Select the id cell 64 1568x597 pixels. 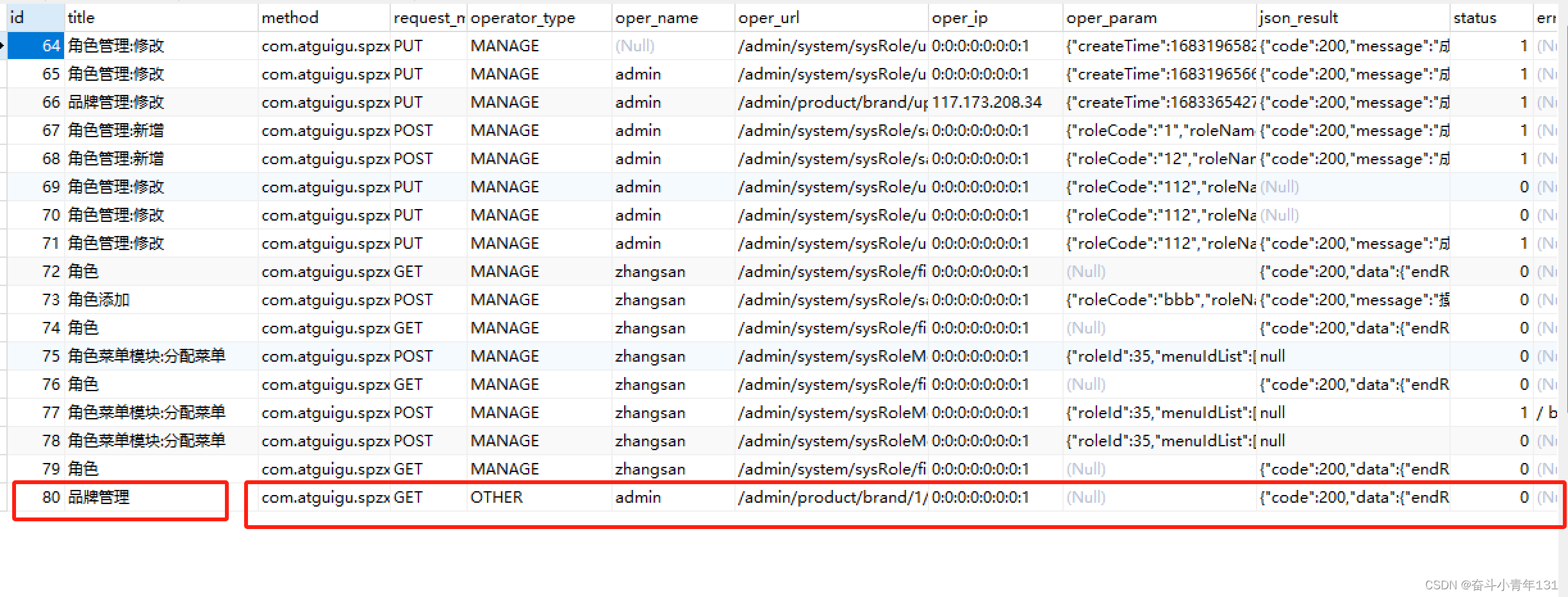click(35, 46)
